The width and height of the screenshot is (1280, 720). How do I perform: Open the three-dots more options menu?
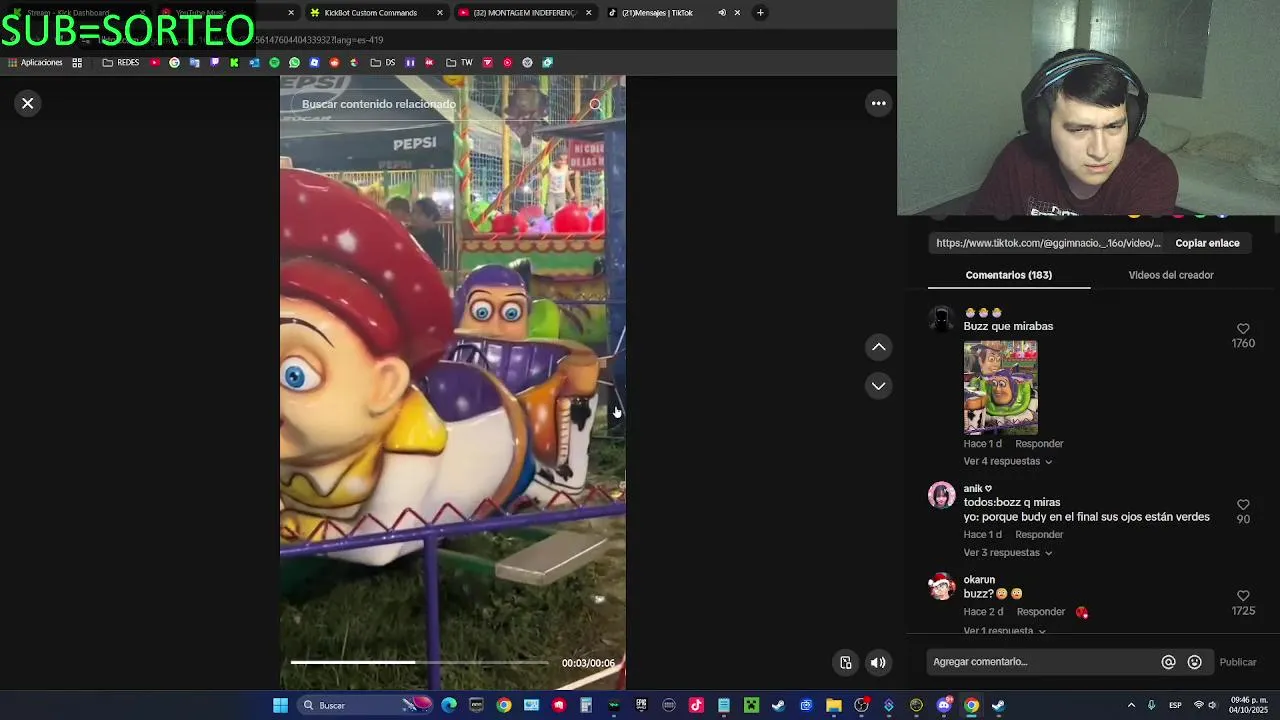[x=878, y=103]
